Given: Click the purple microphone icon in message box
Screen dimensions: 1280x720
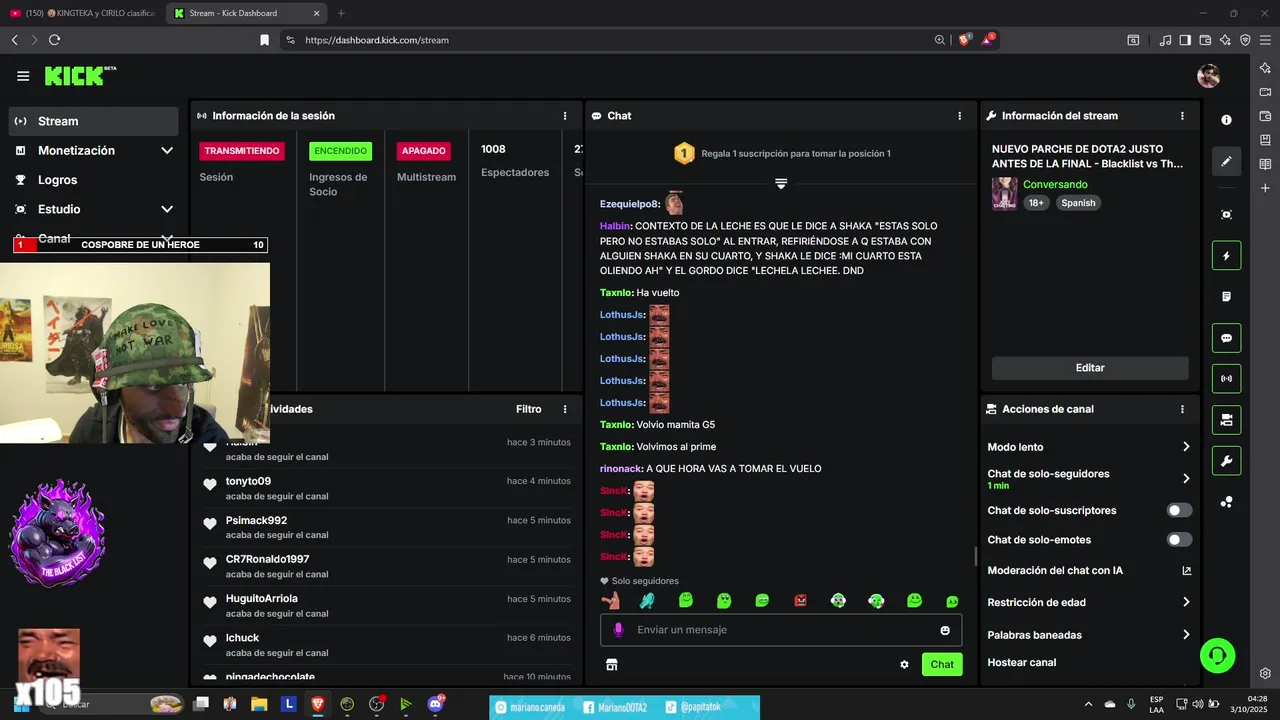Looking at the screenshot, I should (618, 630).
